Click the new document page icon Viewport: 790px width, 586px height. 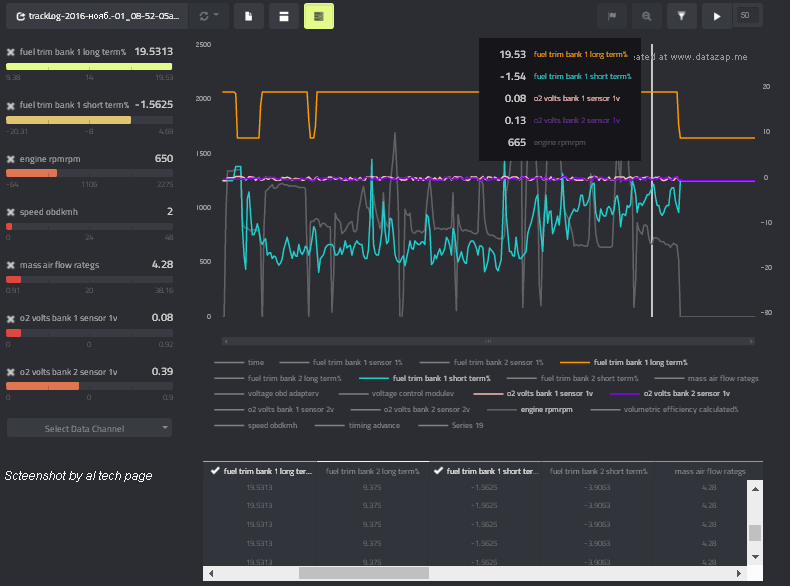point(249,16)
